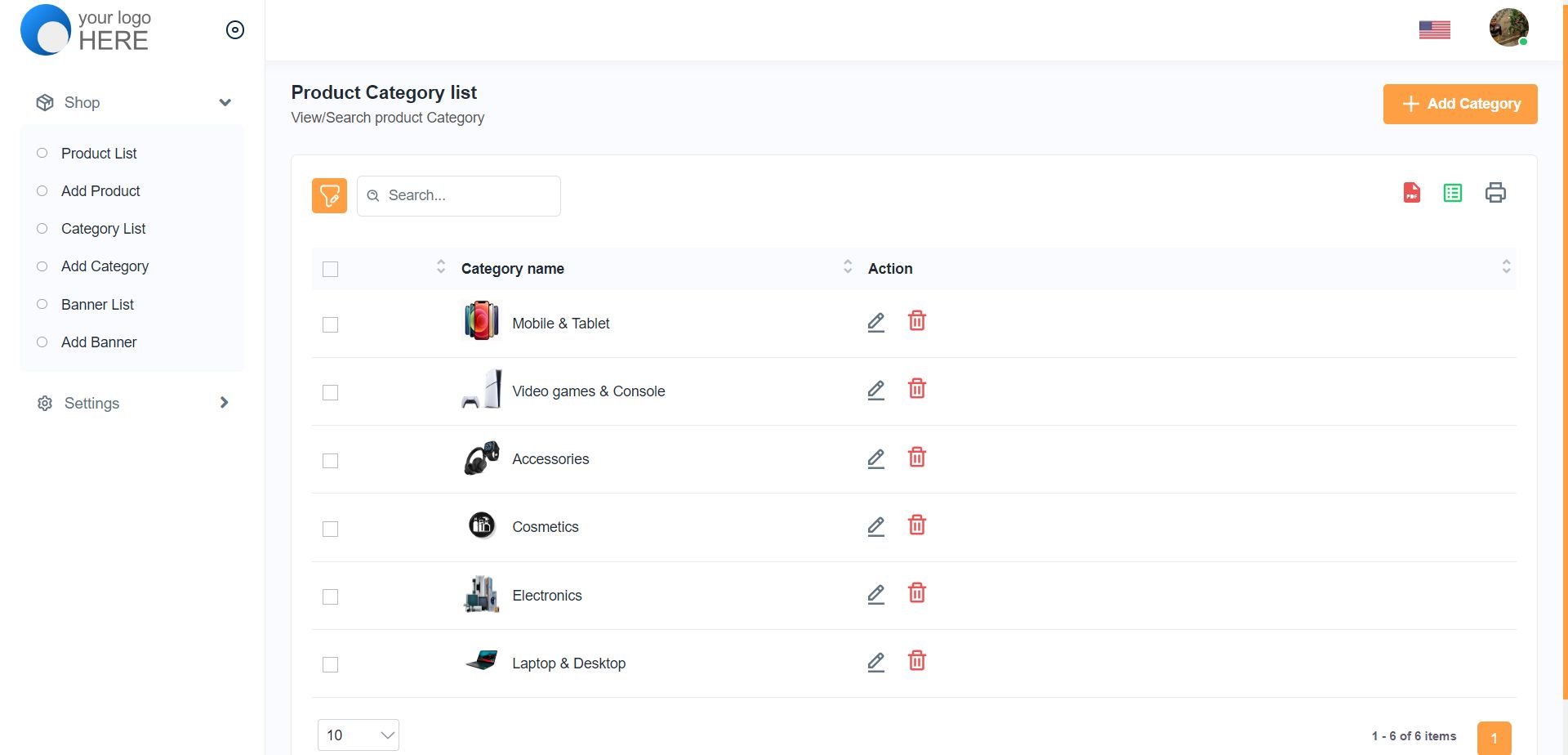Viewport: 1568px width, 755px height.
Task: Edit the Mobile & Tablet category
Action: (875, 323)
